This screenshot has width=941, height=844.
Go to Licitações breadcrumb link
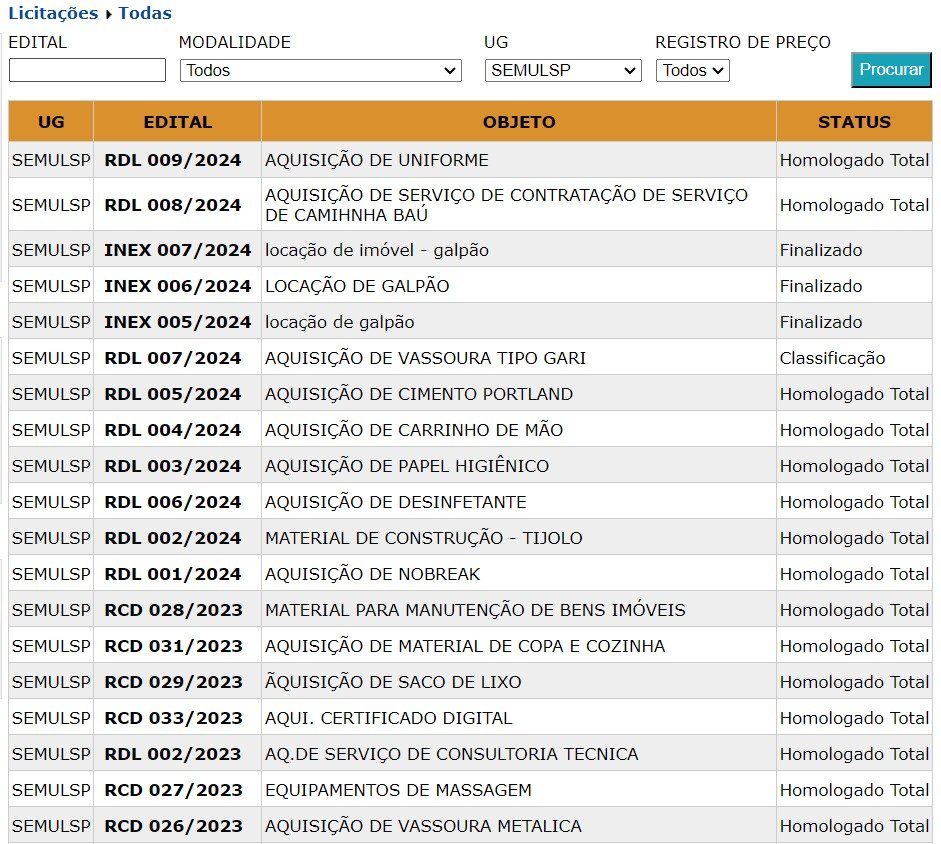coord(53,13)
